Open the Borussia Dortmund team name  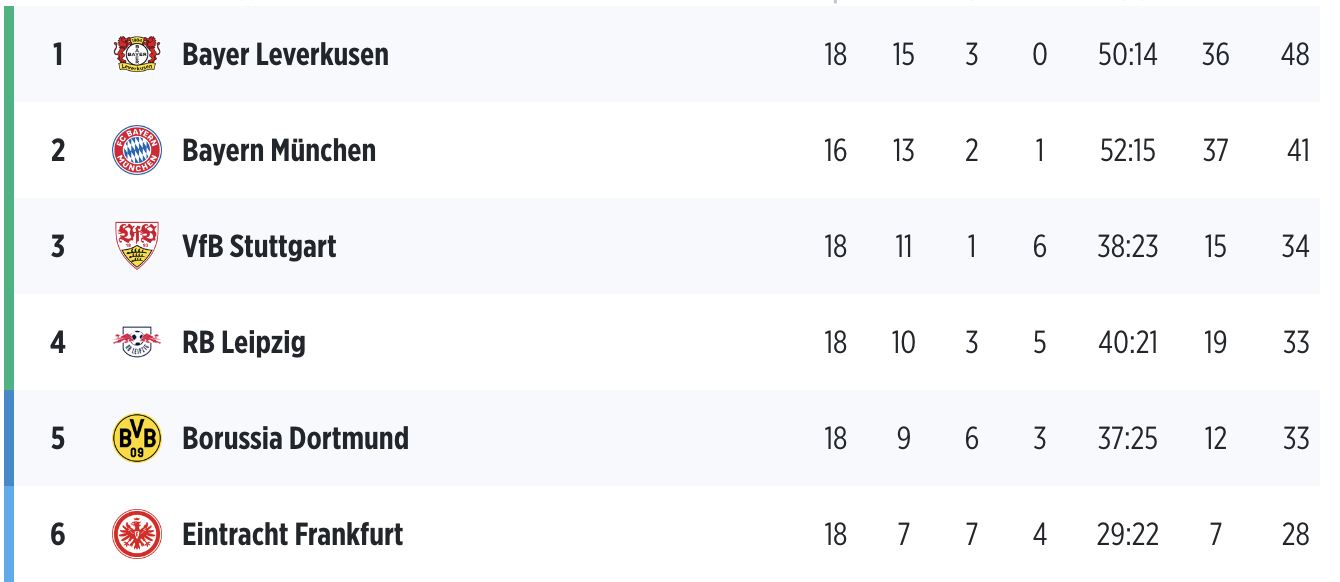coord(295,438)
